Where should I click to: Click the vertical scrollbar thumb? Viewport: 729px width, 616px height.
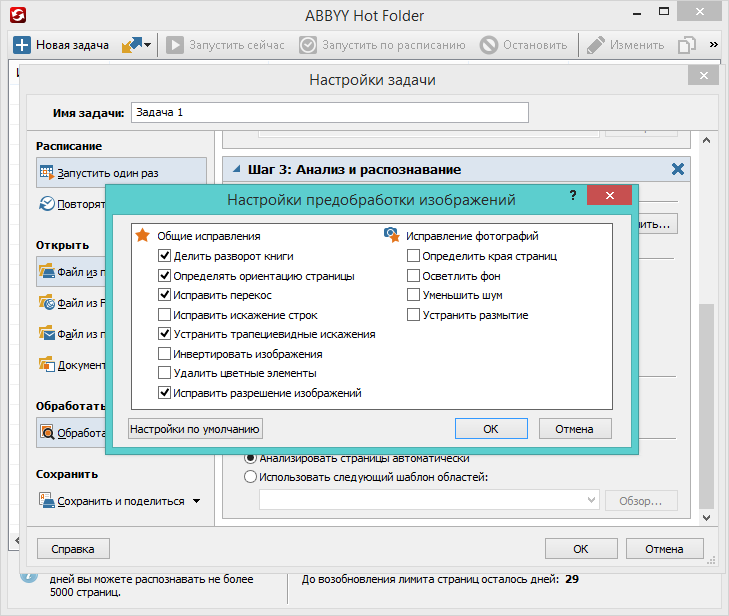click(706, 406)
